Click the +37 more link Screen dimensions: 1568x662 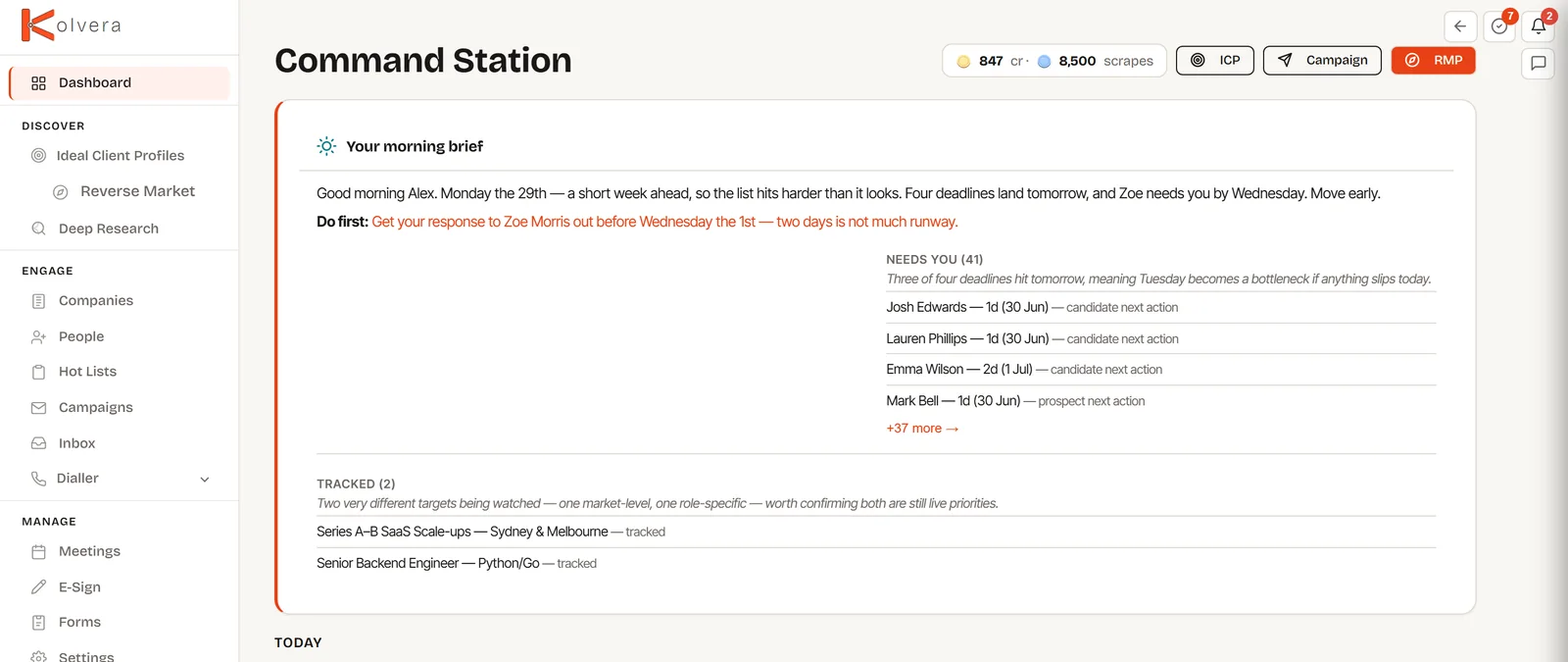click(x=922, y=429)
